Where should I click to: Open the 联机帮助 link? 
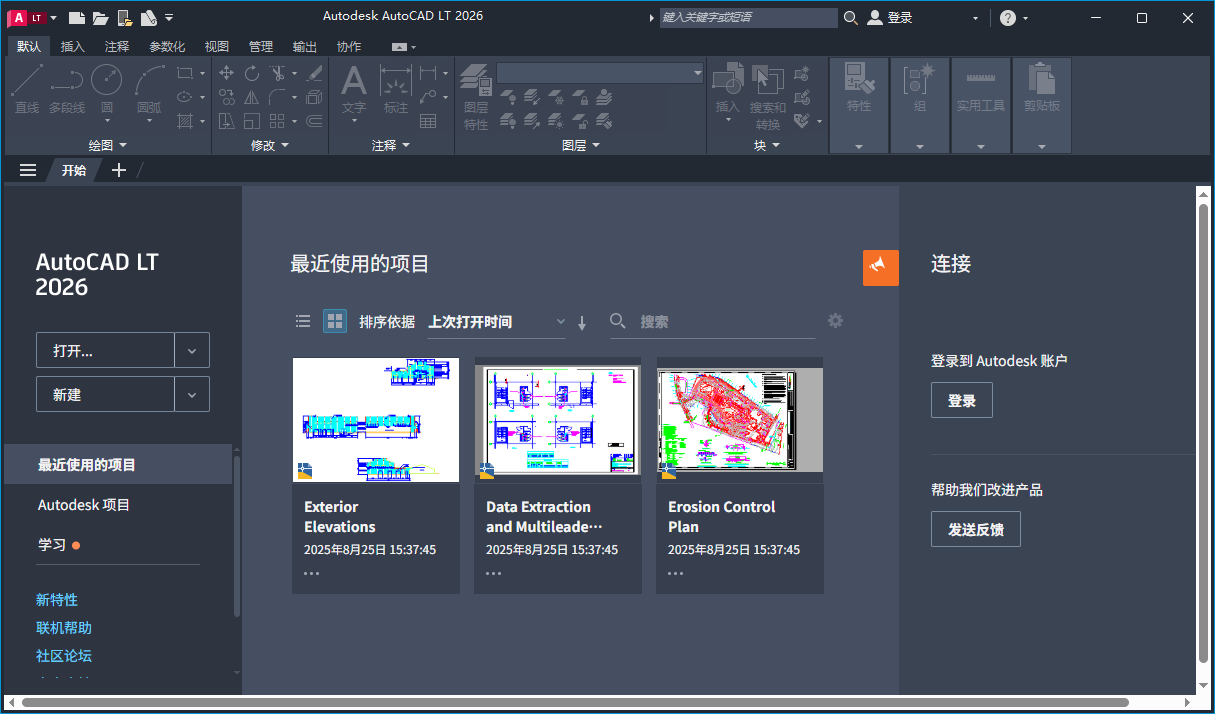(64, 628)
